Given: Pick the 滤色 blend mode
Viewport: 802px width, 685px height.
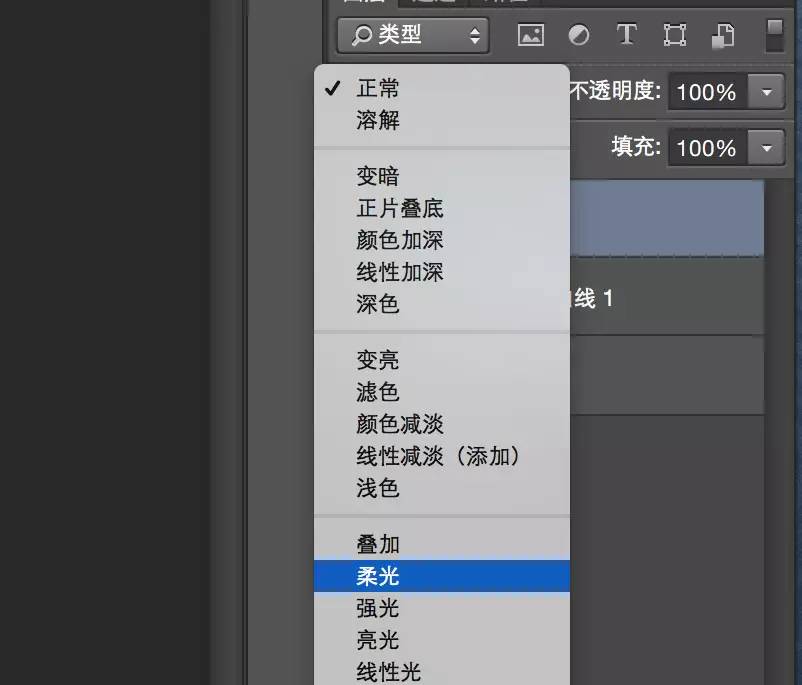Looking at the screenshot, I should point(378,392).
